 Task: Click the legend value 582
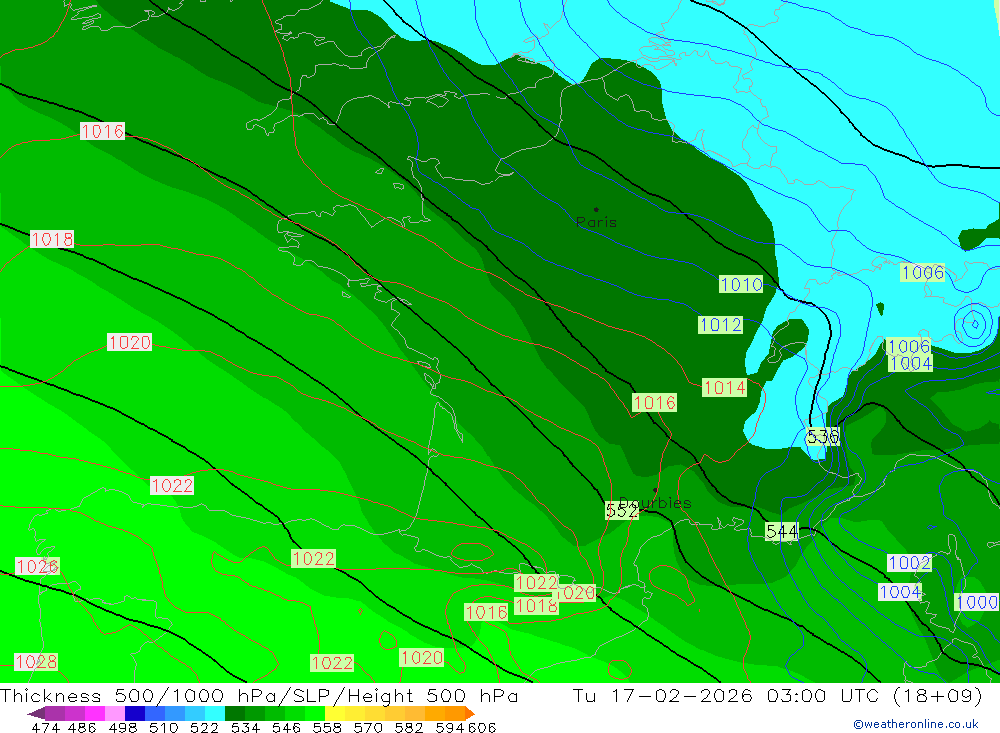[x=408, y=727]
